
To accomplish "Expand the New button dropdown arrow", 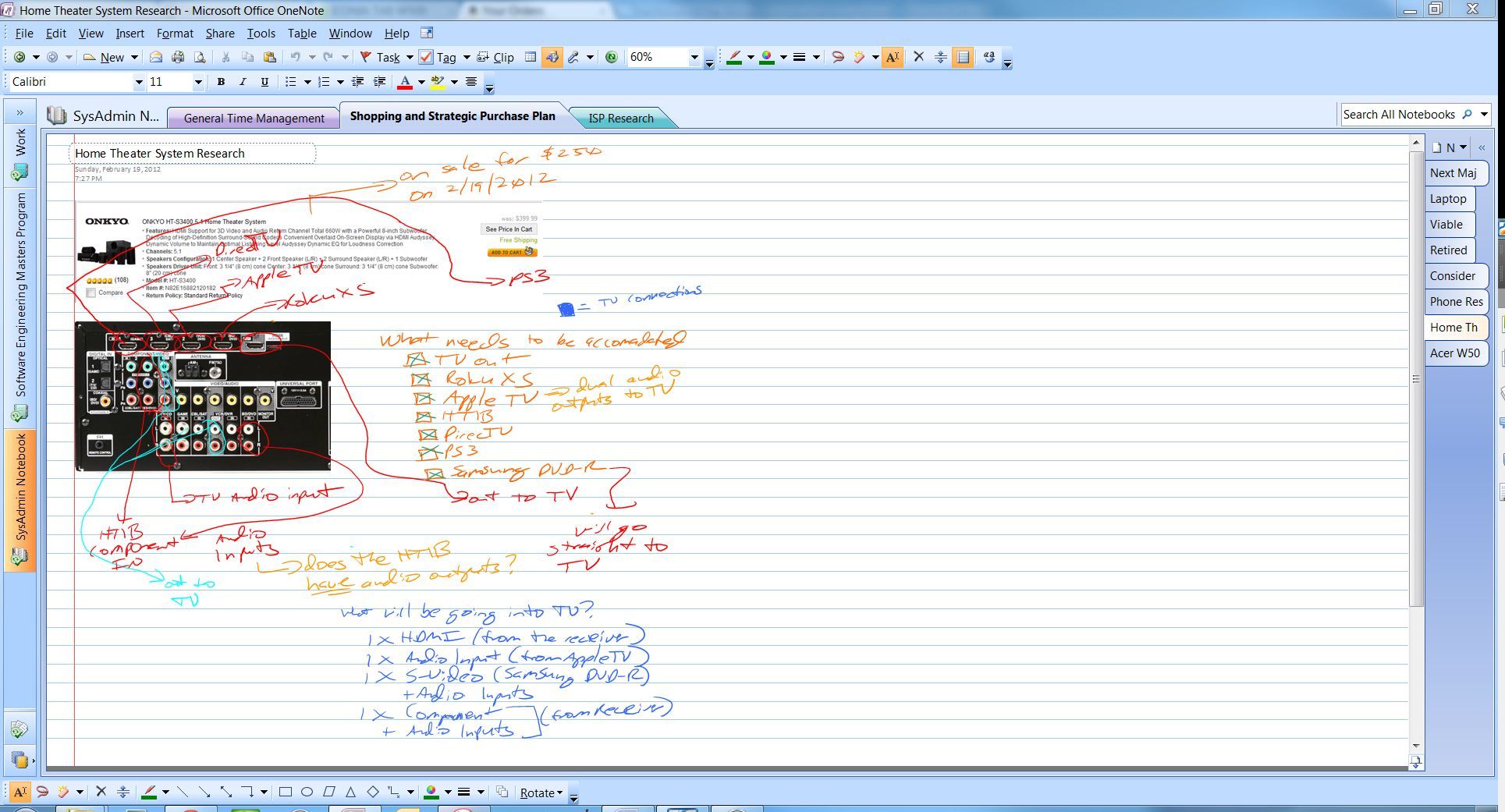I will [134, 57].
